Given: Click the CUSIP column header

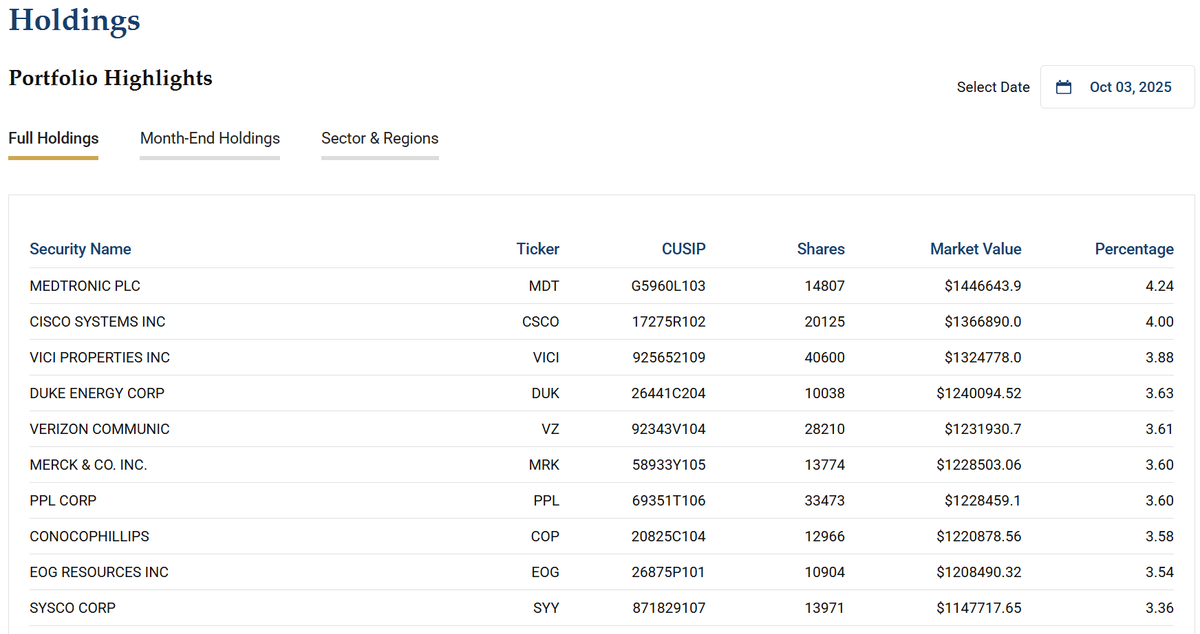Looking at the screenshot, I should click(x=684, y=249).
